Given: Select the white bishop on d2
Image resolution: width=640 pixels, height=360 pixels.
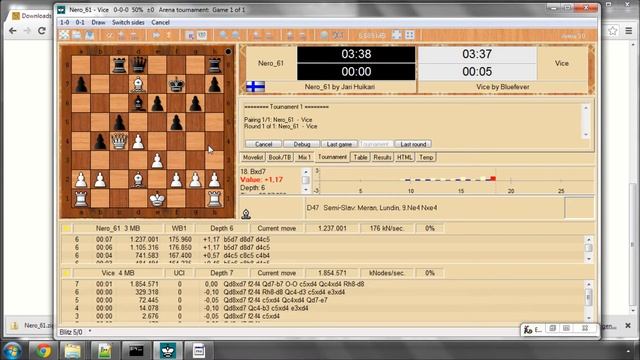Looking at the screenshot, I should [x=138, y=180].
